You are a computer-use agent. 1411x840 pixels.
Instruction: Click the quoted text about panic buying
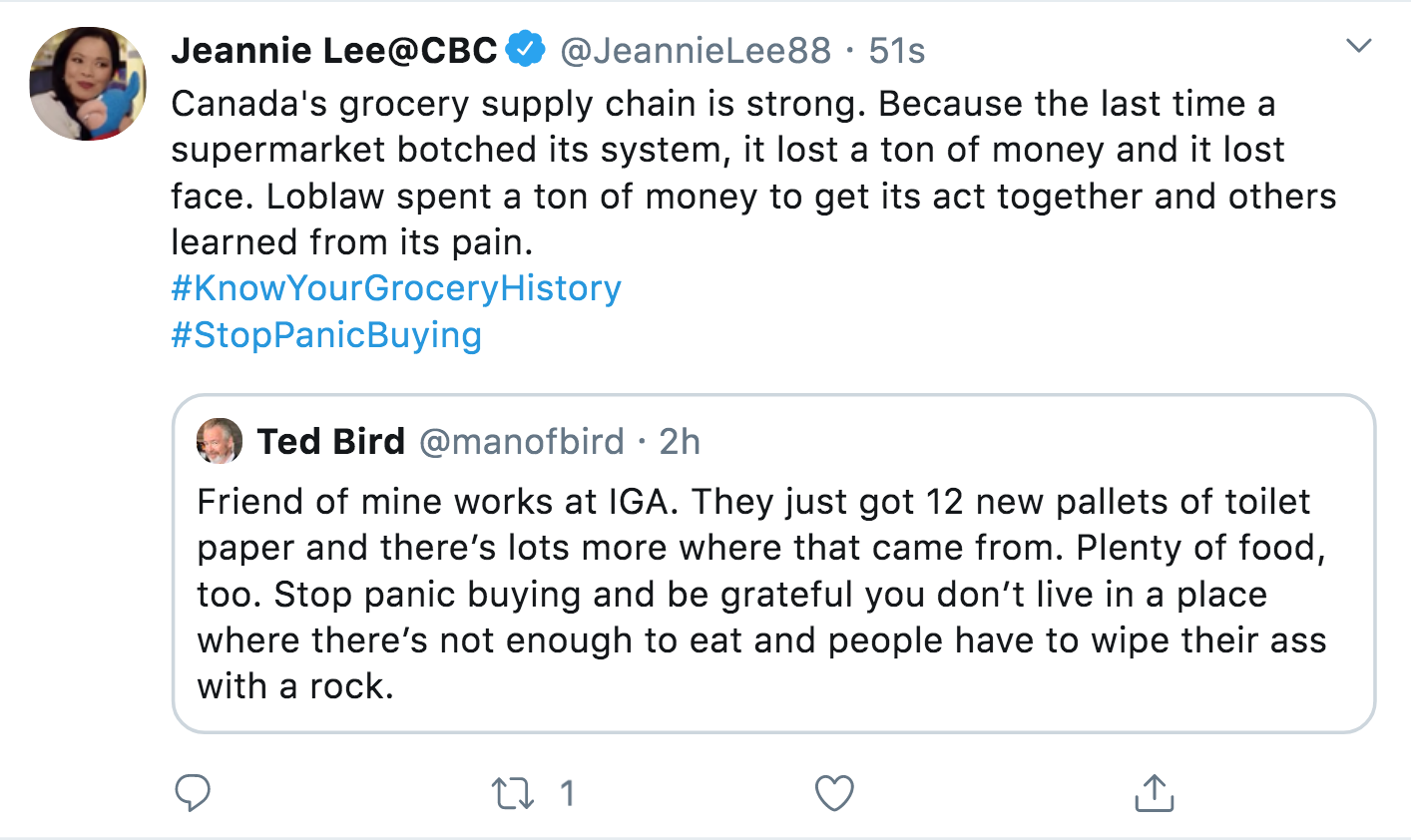pyautogui.click(x=760, y=594)
